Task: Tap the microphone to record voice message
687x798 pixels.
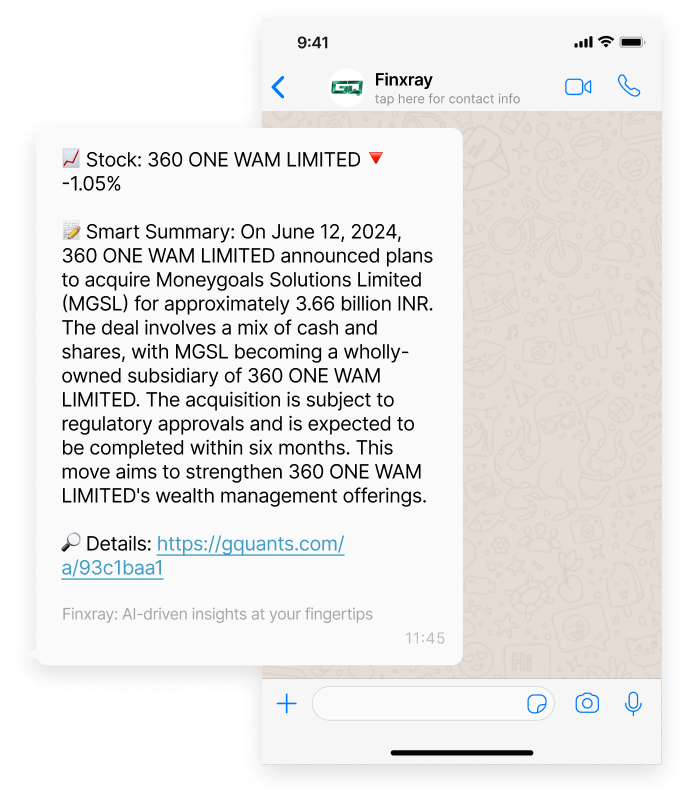Action: 633,704
